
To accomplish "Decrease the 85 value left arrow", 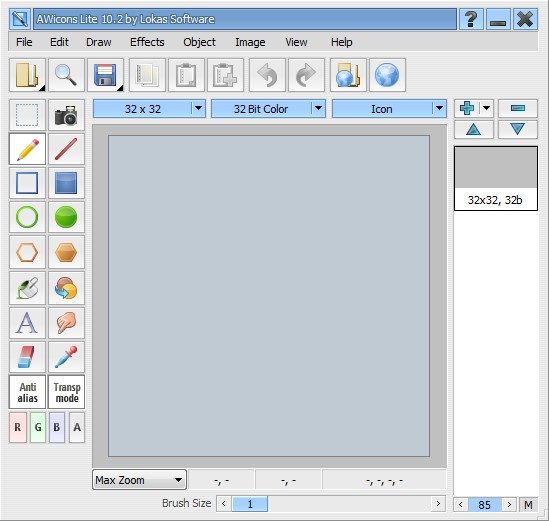I will click(461, 505).
